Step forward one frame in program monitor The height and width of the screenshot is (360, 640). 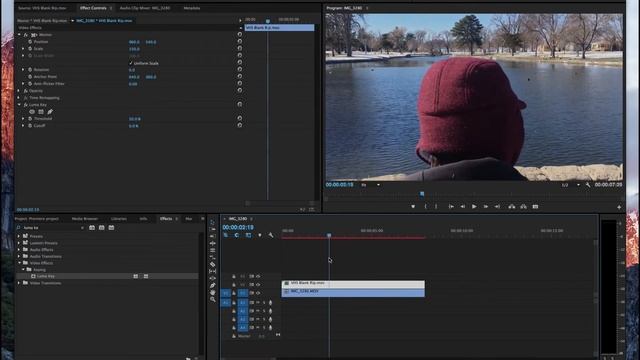(486, 207)
